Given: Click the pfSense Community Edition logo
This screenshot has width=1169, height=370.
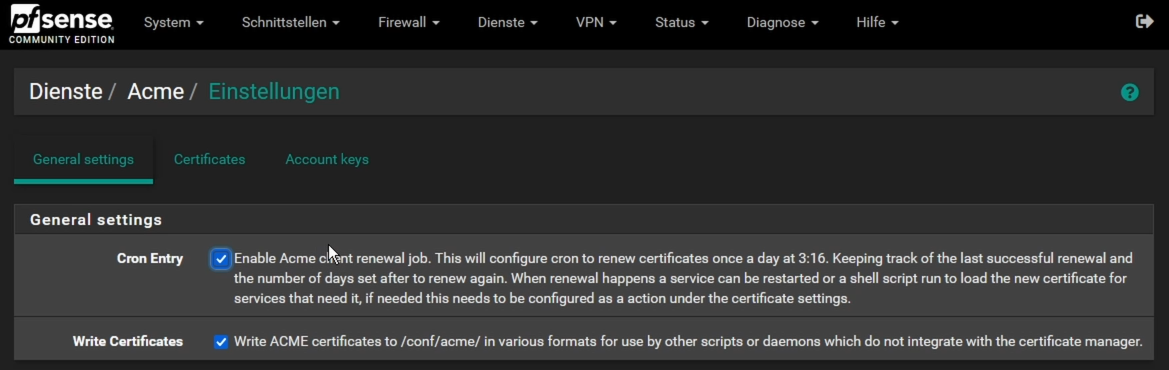Looking at the screenshot, I should pyautogui.click(x=62, y=25).
